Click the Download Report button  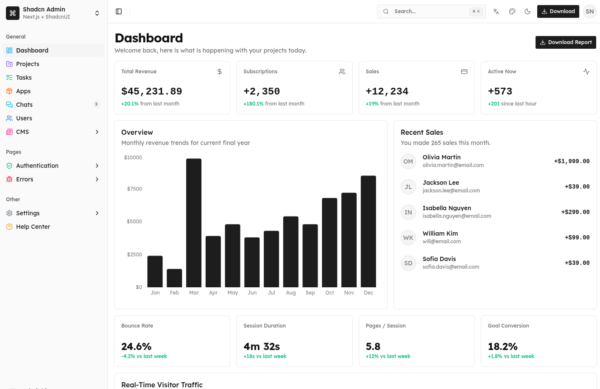(x=566, y=42)
